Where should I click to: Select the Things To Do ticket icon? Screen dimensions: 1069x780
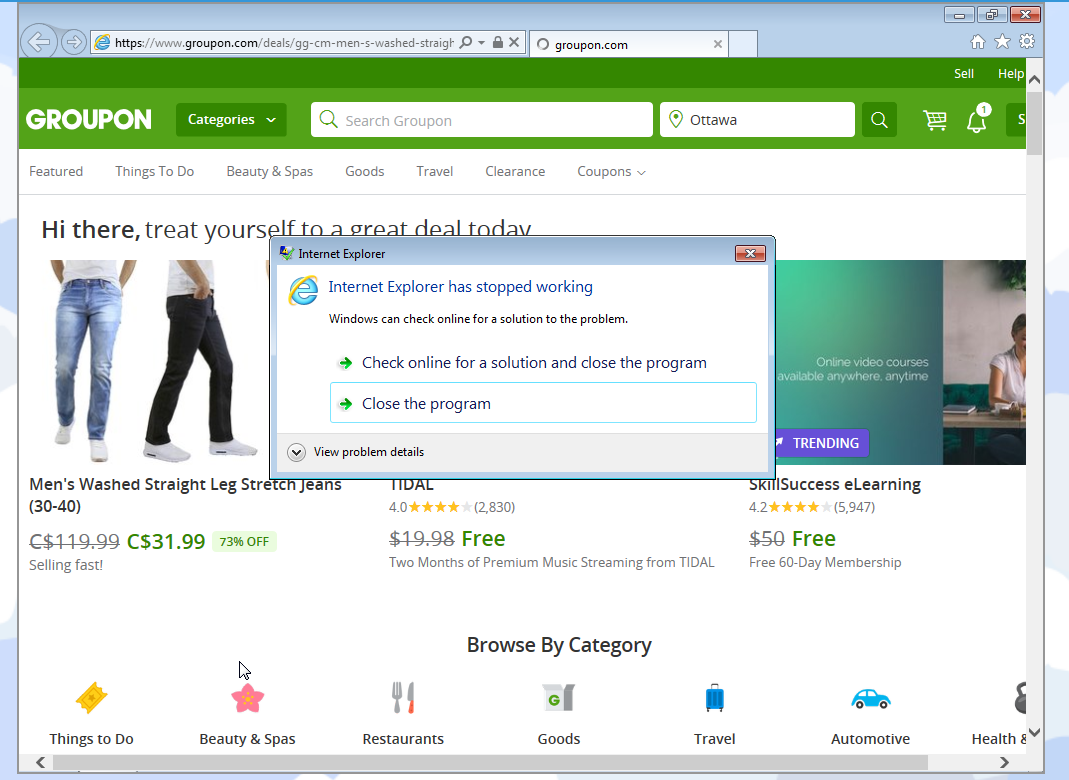click(91, 697)
